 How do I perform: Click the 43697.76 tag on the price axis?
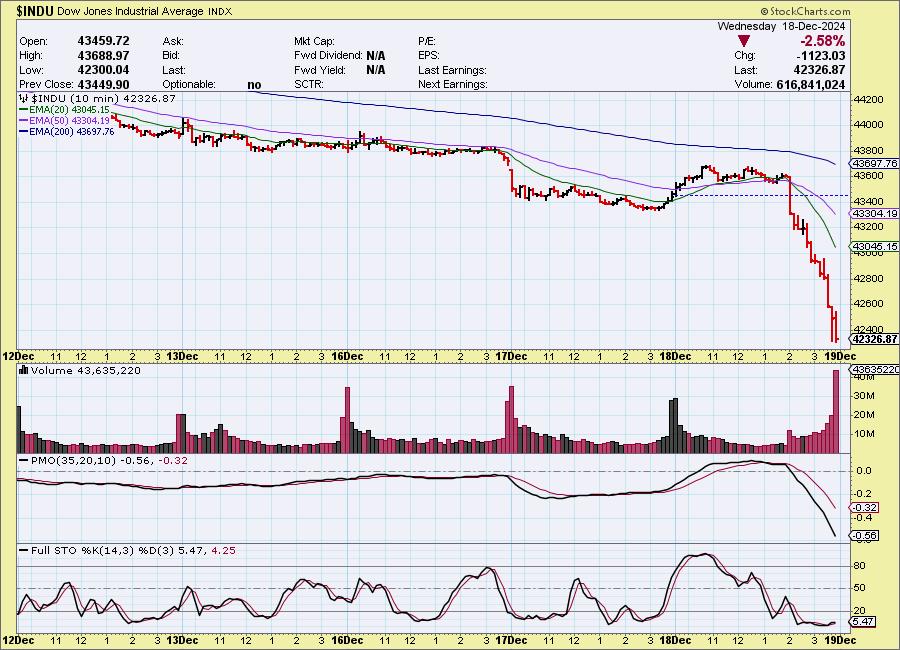pyautogui.click(x=874, y=164)
